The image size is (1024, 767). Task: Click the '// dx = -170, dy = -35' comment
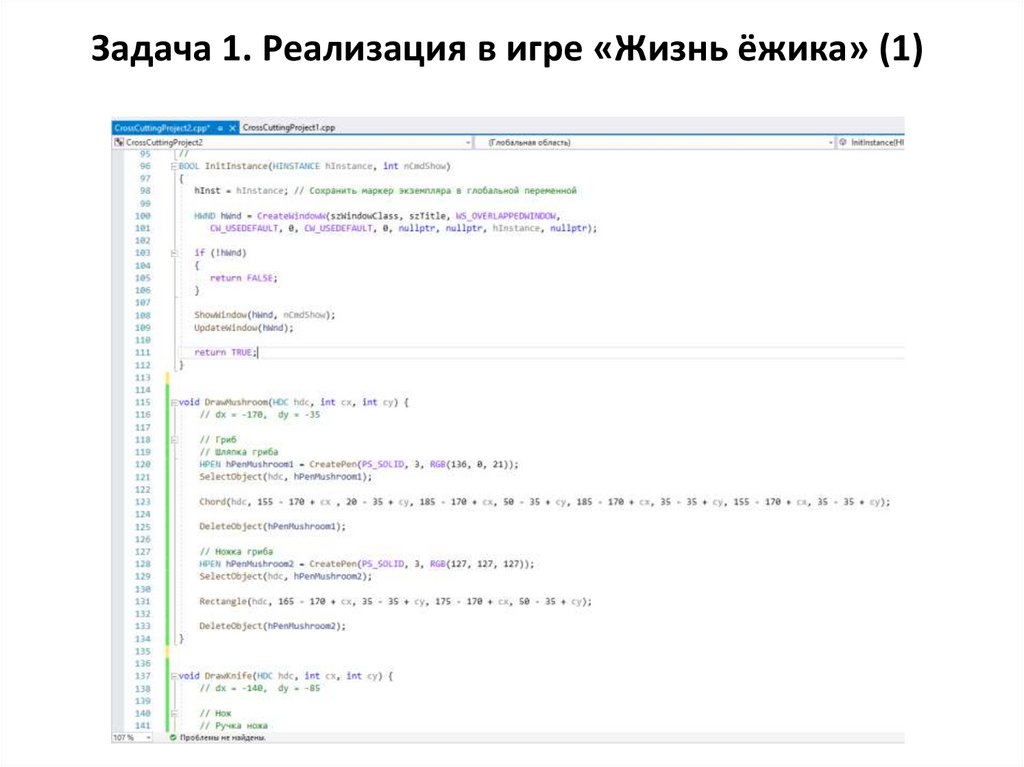point(259,415)
